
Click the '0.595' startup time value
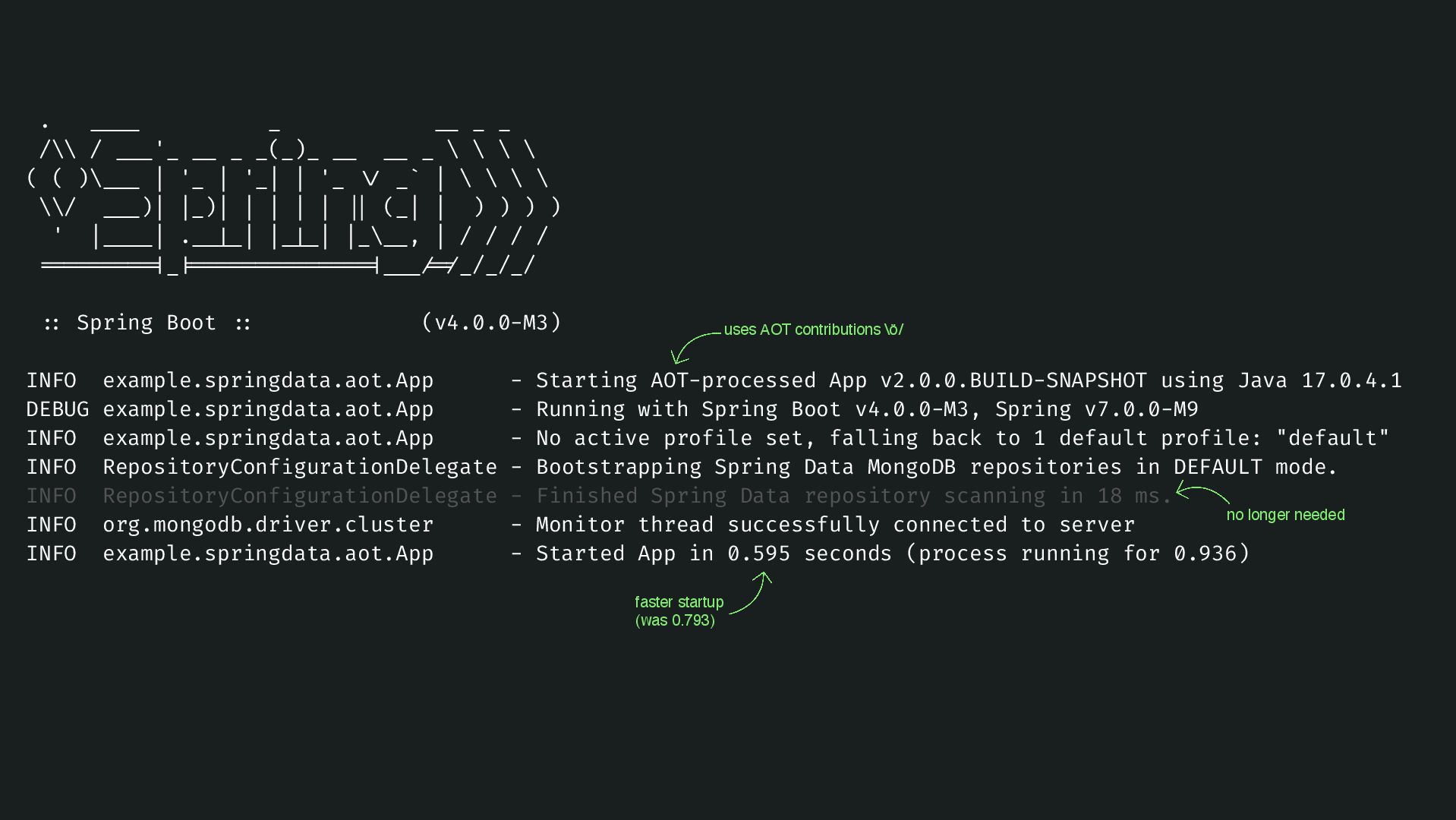(758, 553)
